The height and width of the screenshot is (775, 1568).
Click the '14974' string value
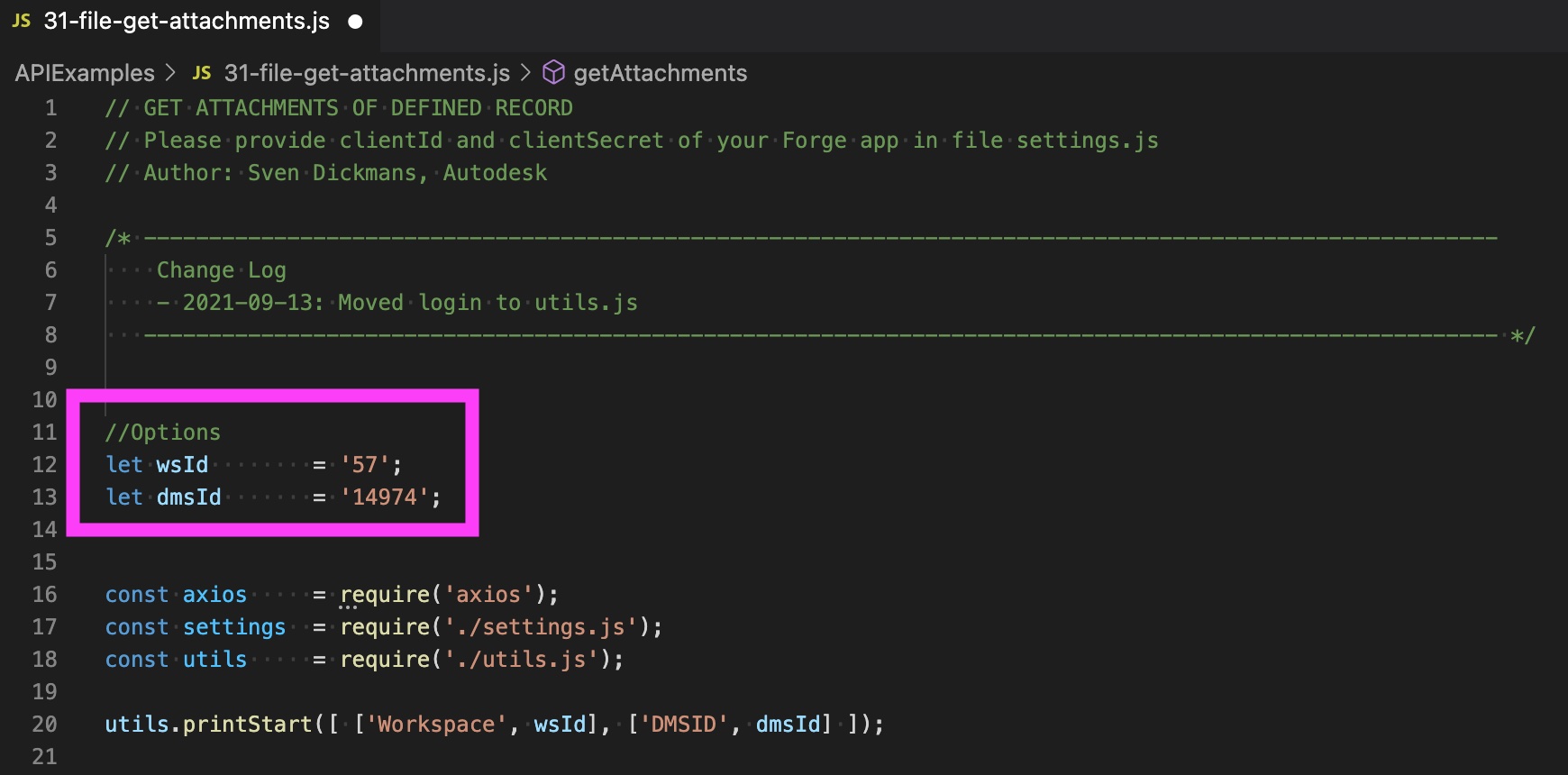click(x=385, y=497)
